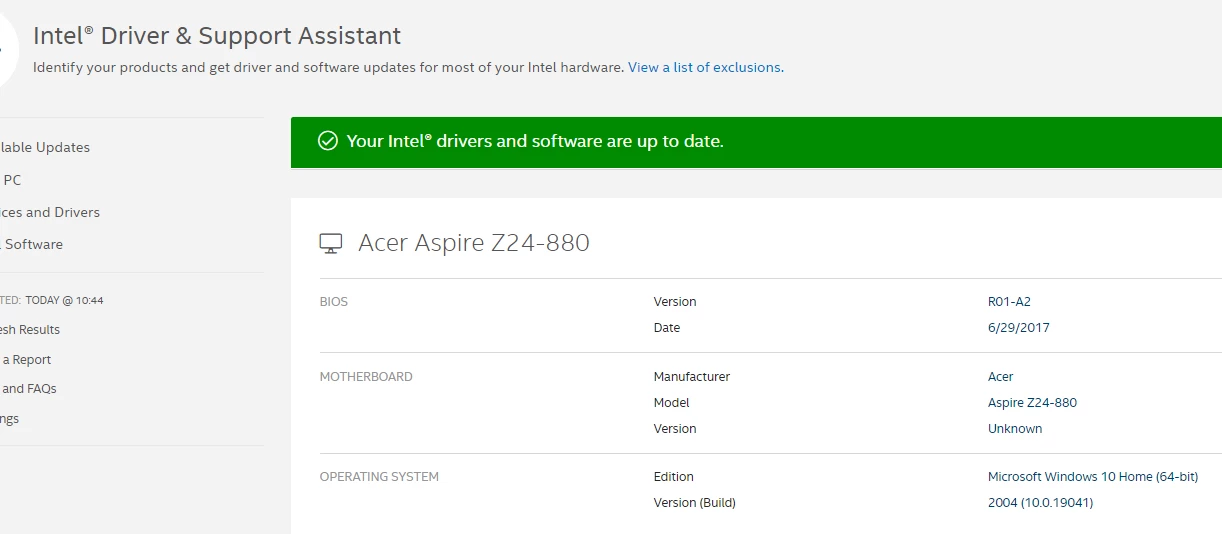Click the Intel logo circle at top left

(7, 52)
